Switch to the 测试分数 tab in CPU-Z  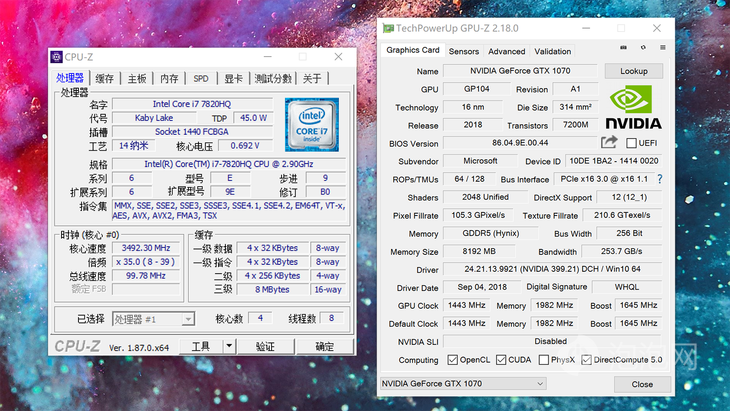[273, 79]
